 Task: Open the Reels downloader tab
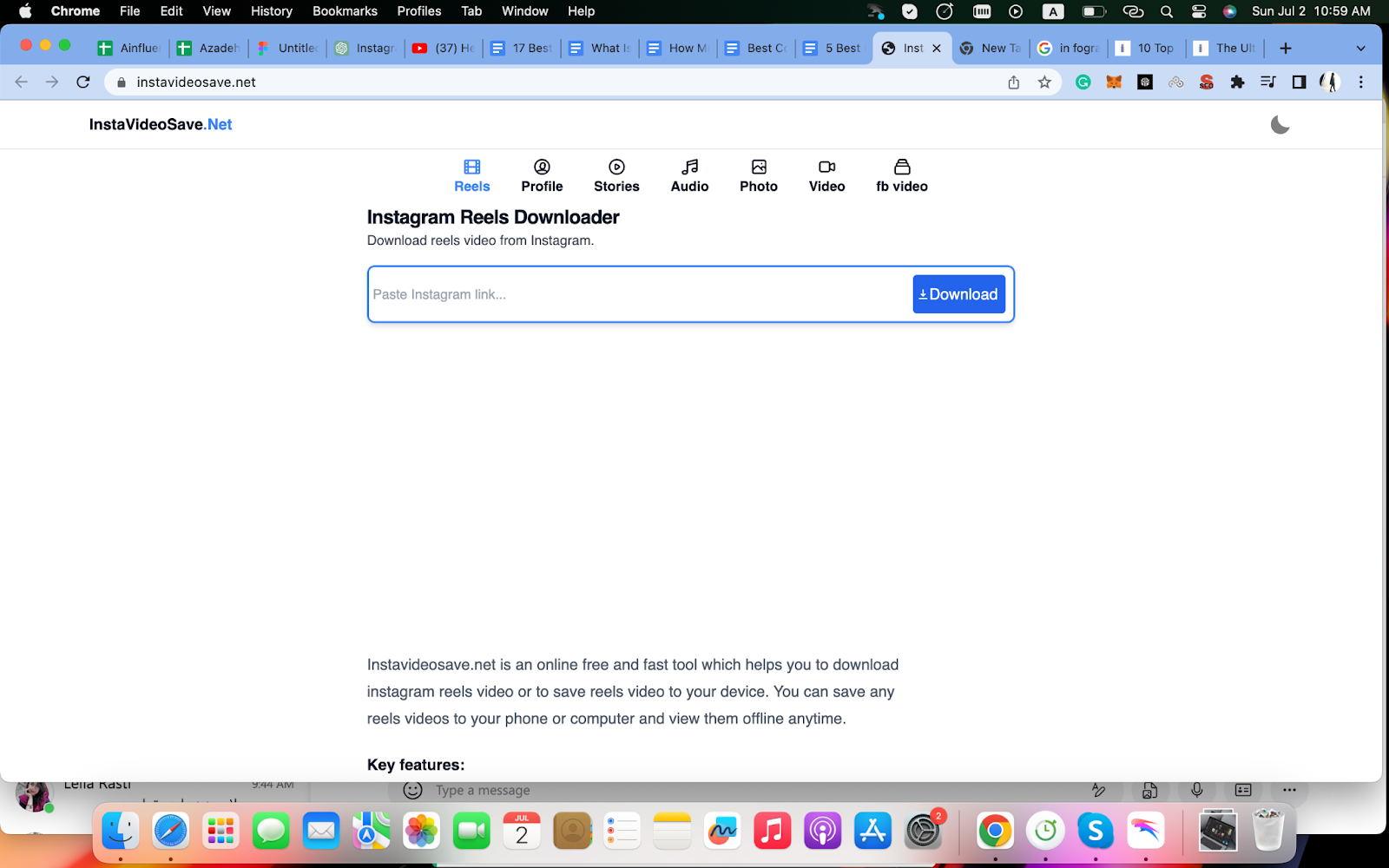click(x=472, y=176)
